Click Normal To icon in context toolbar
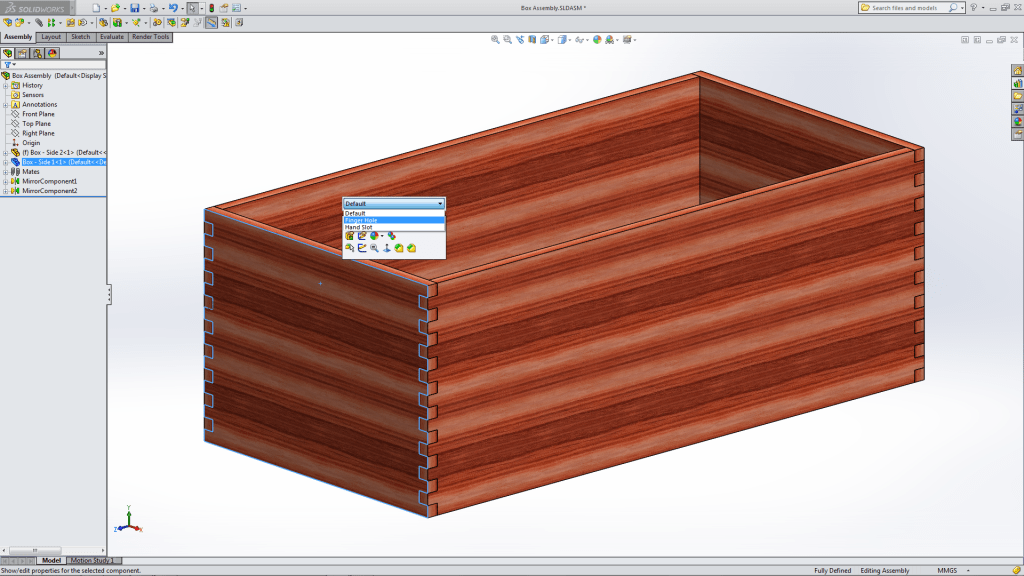Screen dimensions: 1024x576 [387, 248]
